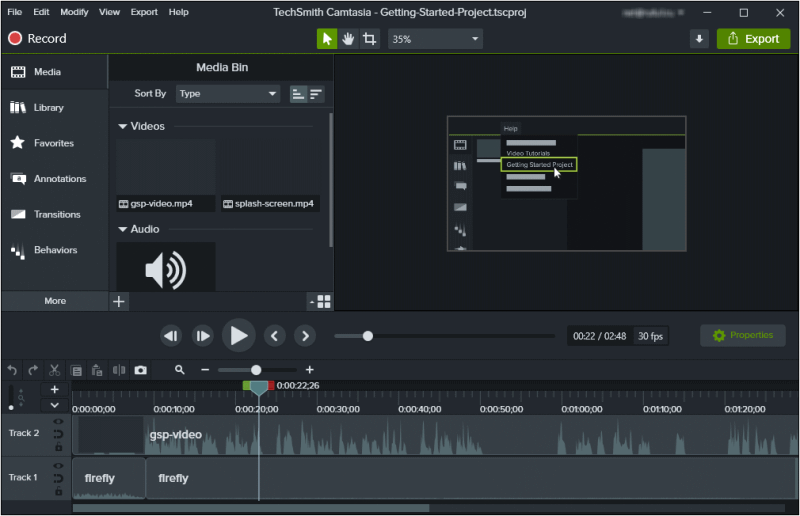Click the Undo arrow in timeline toolbar
Screen dimensions: 800x516
coord(12,370)
